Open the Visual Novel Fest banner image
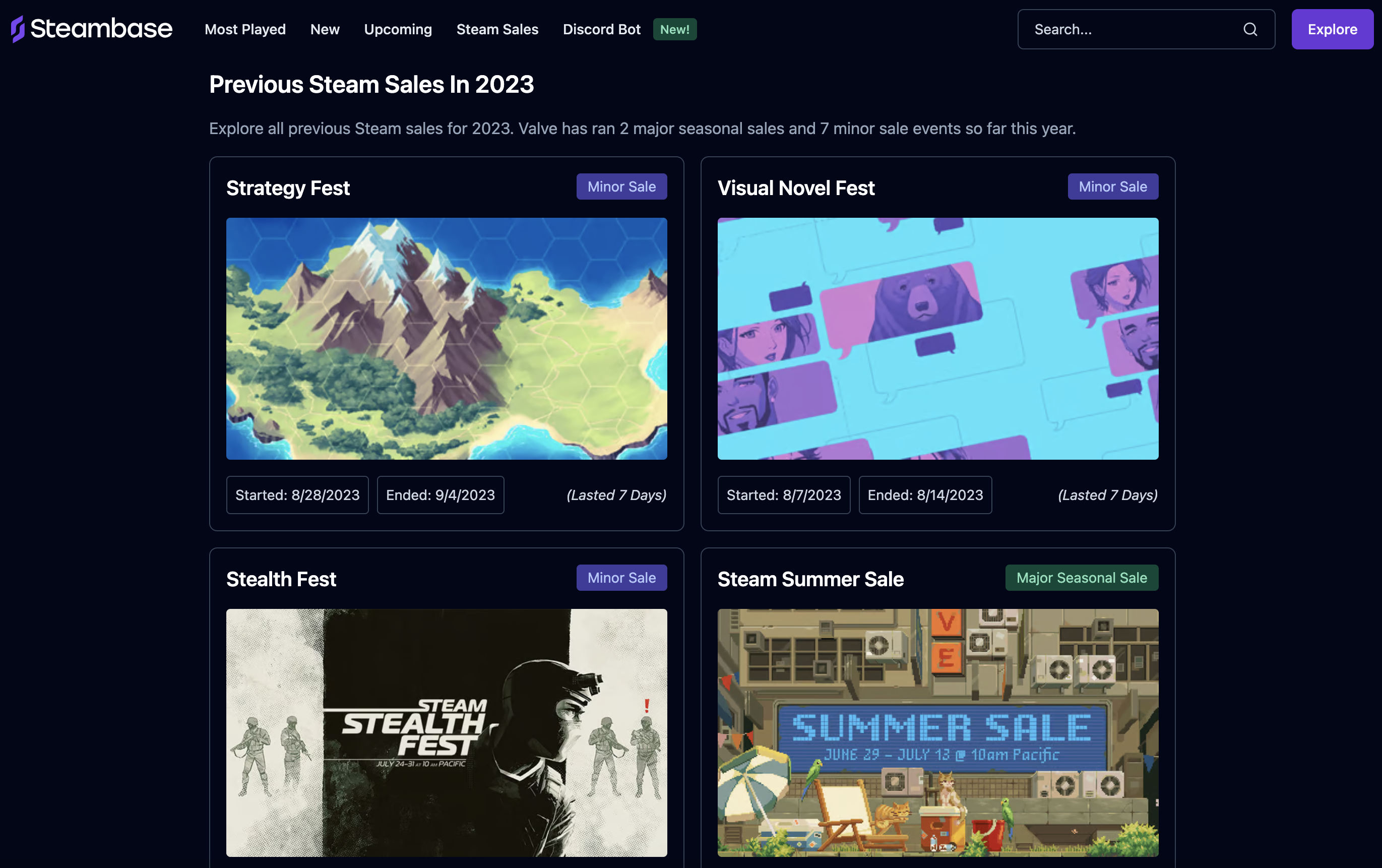1382x868 pixels. tap(938, 338)
